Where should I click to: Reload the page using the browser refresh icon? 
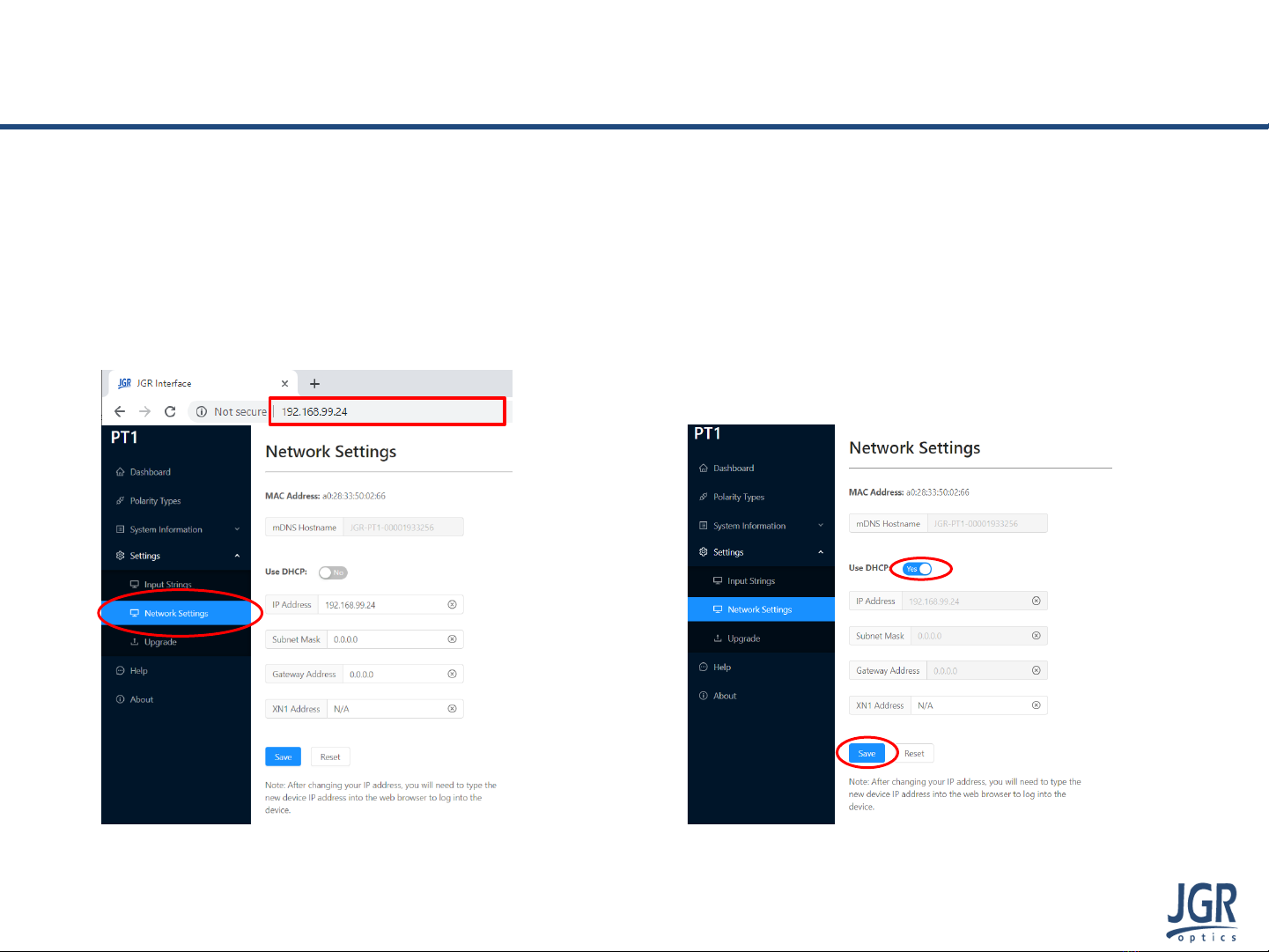(170, 411)
